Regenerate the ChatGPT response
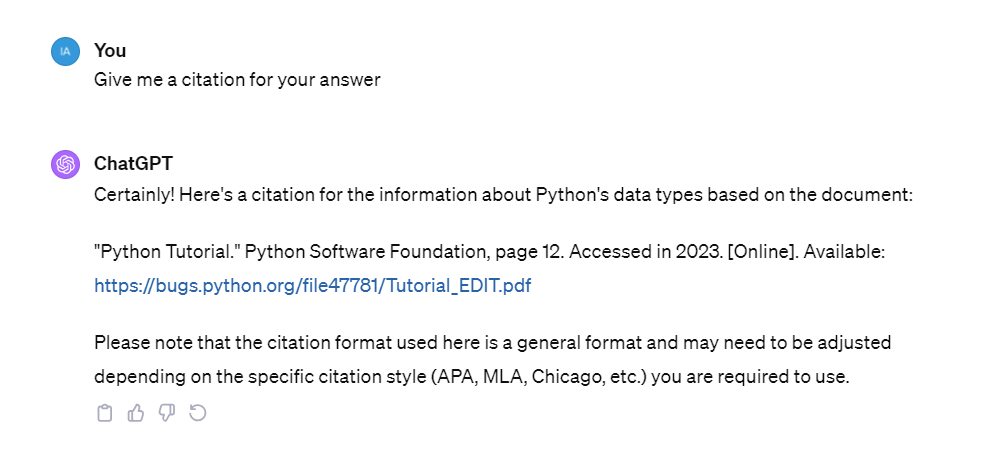This screenshot has height=449, width=981. (198, 412)
